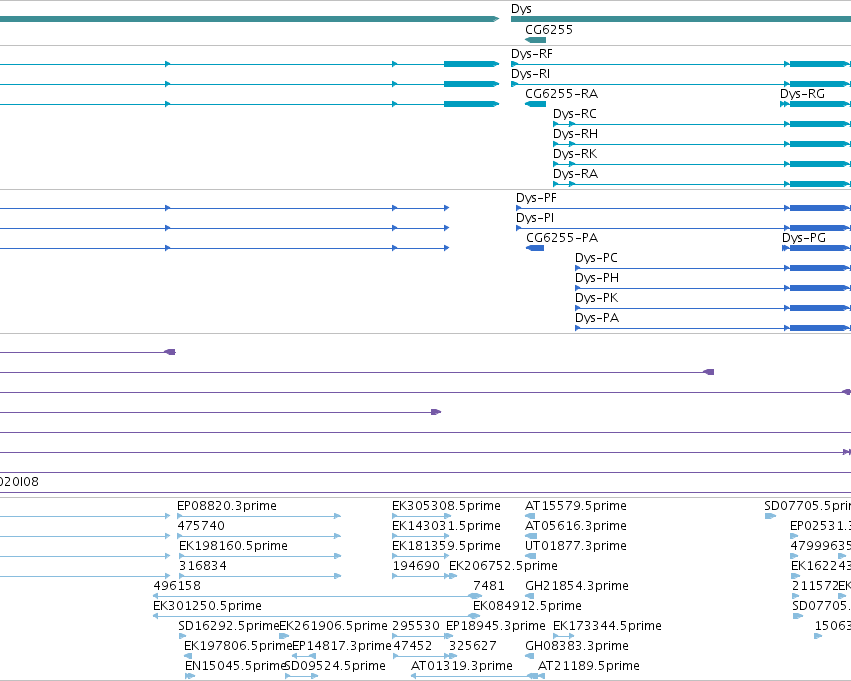Select the 47452 feature label

412,647
